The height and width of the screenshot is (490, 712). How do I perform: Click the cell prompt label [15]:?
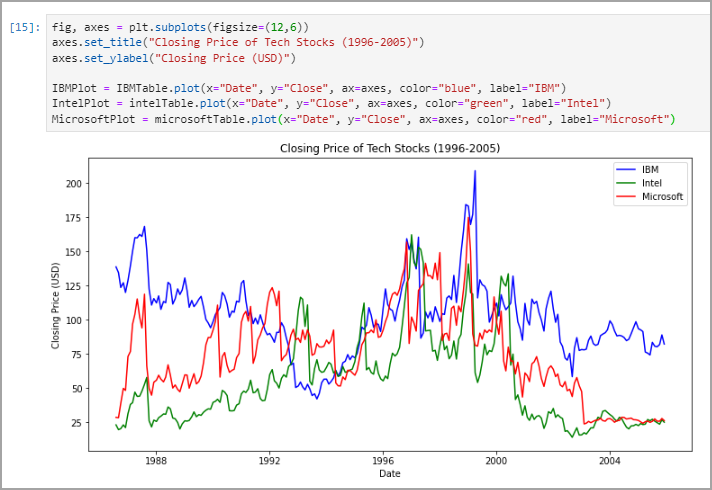25,27
